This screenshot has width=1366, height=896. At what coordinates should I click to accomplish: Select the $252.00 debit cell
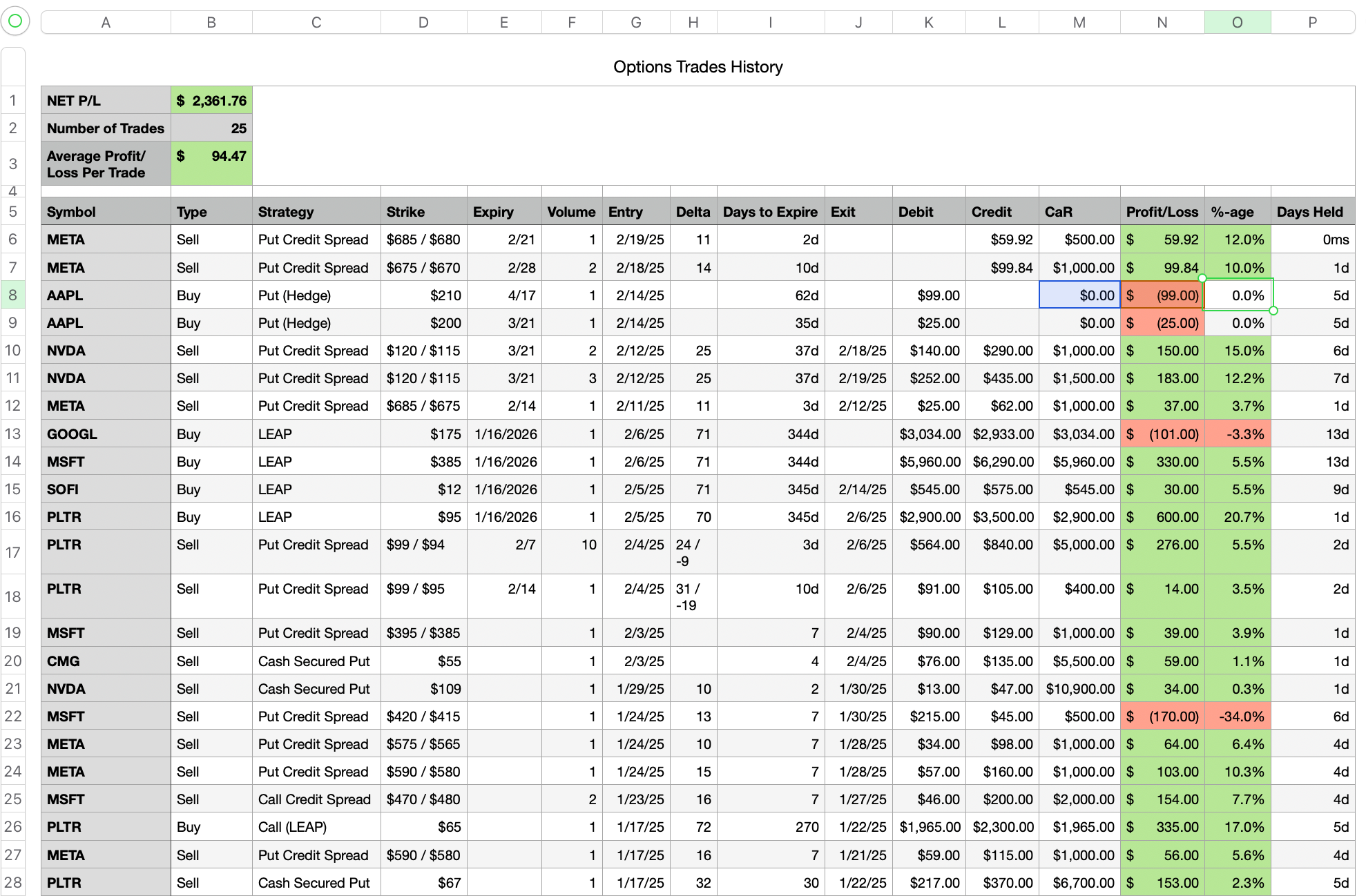[929, 378]
